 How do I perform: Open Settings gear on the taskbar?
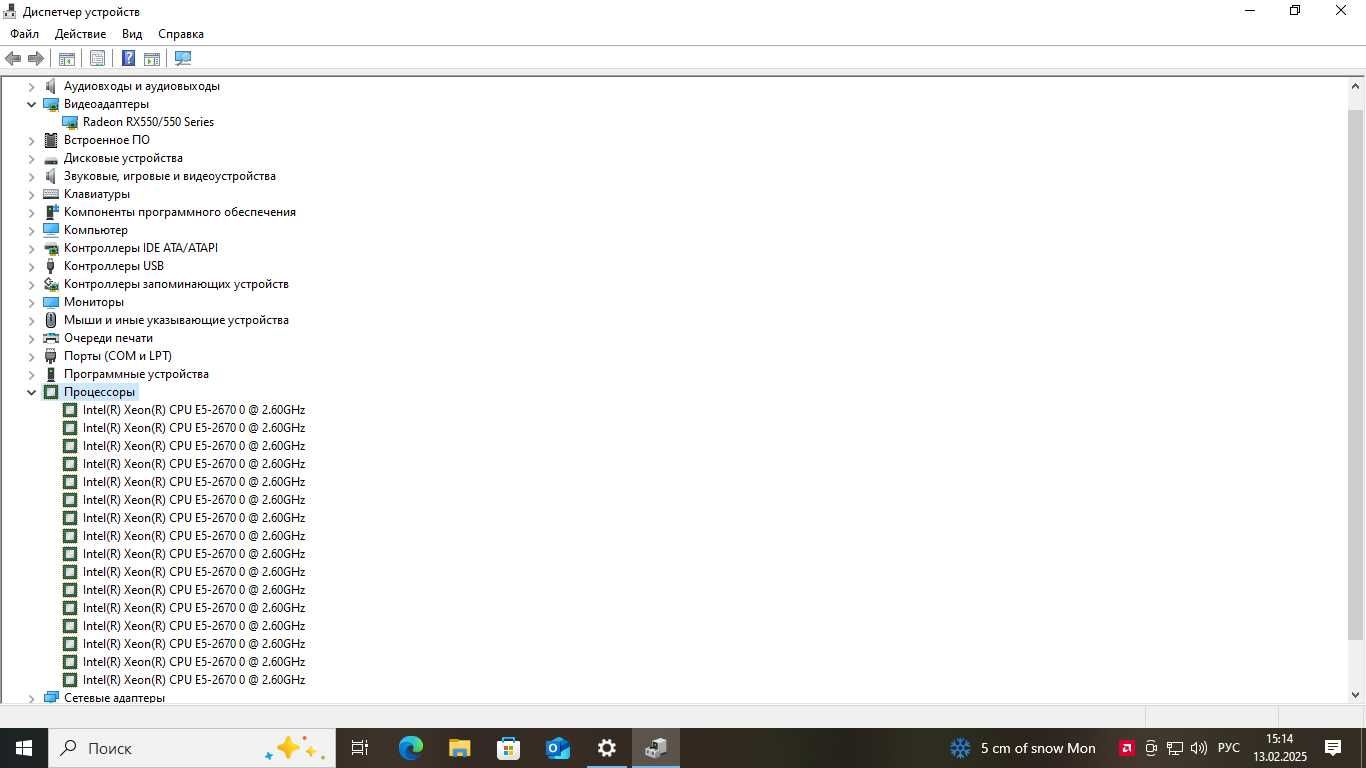pos(606,748)
